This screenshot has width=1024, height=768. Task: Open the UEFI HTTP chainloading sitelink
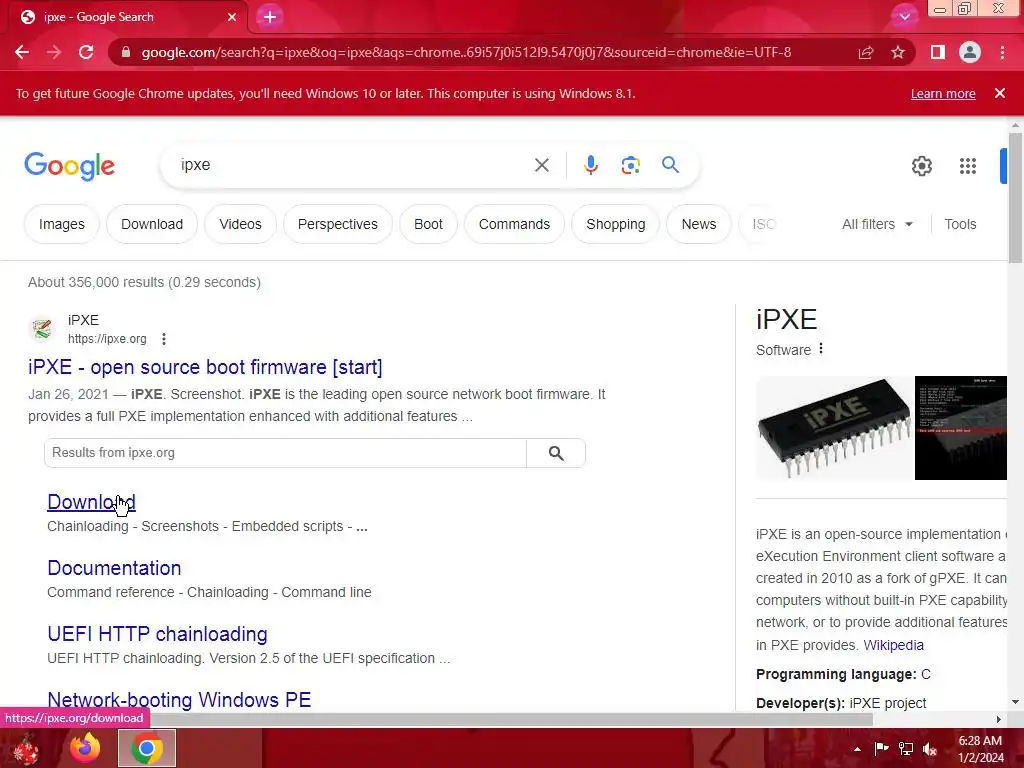[157, 633]
